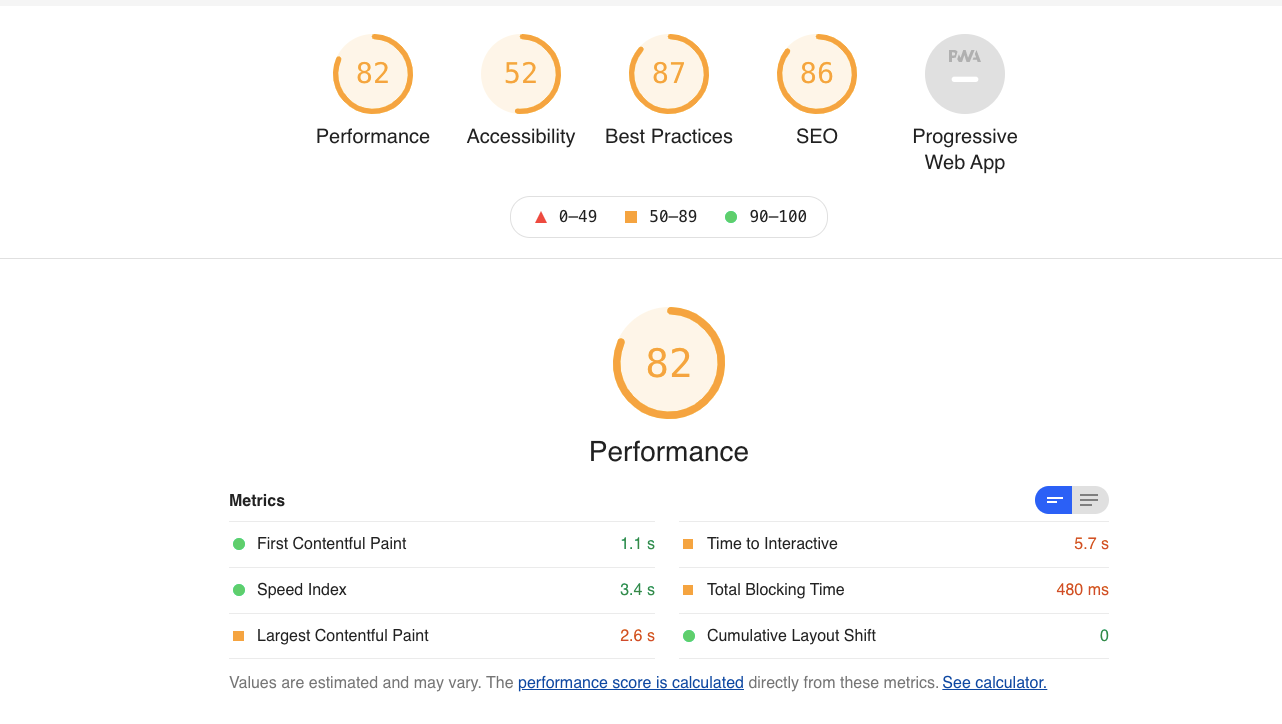Toggle the green indicator next to Cumulative Layout Shift
The height and width of the screenshot is (724, 1282).
[x=687, y=635]
